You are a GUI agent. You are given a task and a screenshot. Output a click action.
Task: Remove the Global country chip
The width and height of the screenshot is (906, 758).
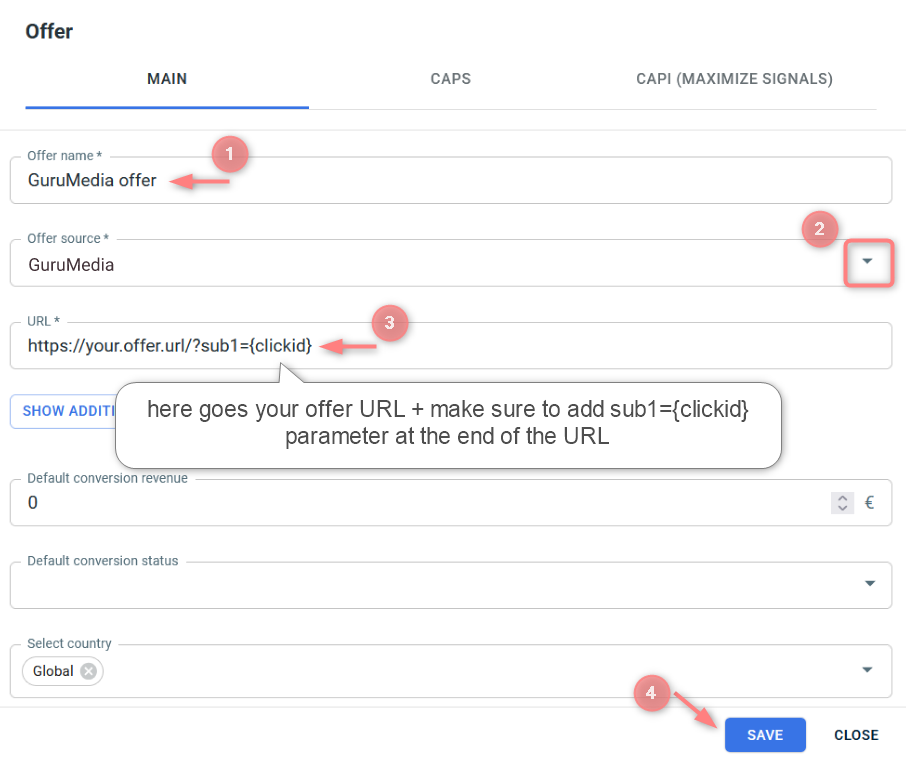click(89, 671)
